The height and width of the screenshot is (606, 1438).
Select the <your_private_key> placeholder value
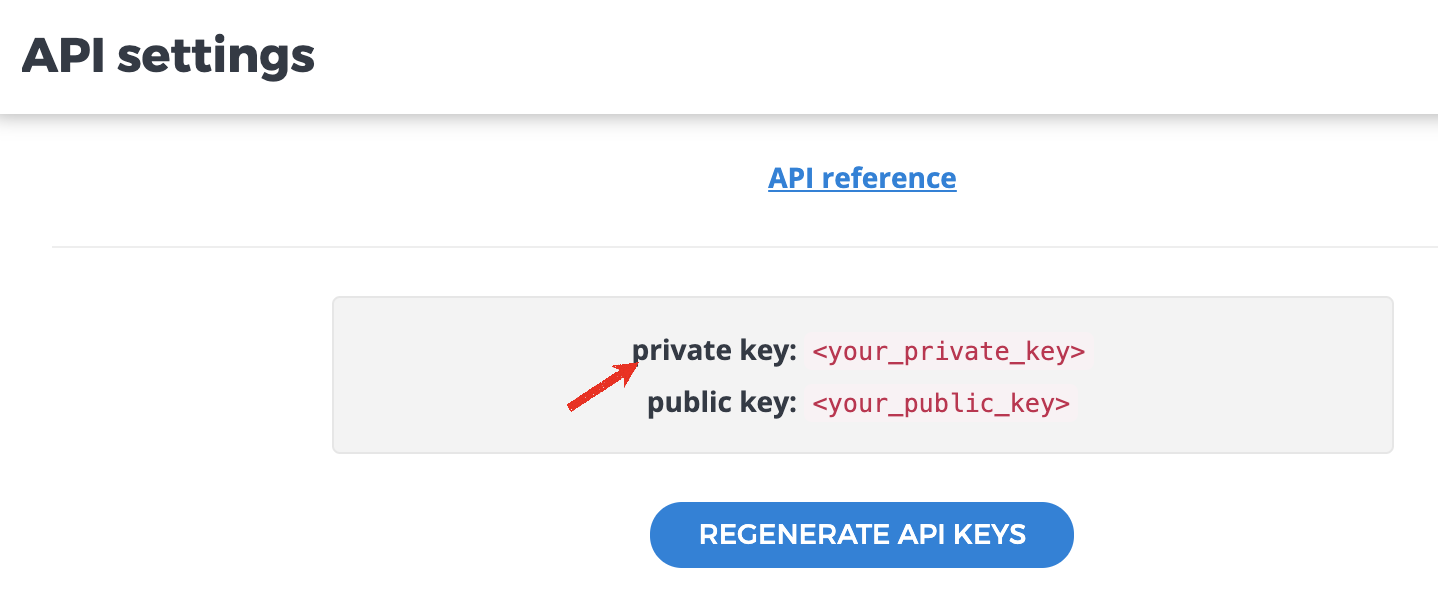pos(948,352)
